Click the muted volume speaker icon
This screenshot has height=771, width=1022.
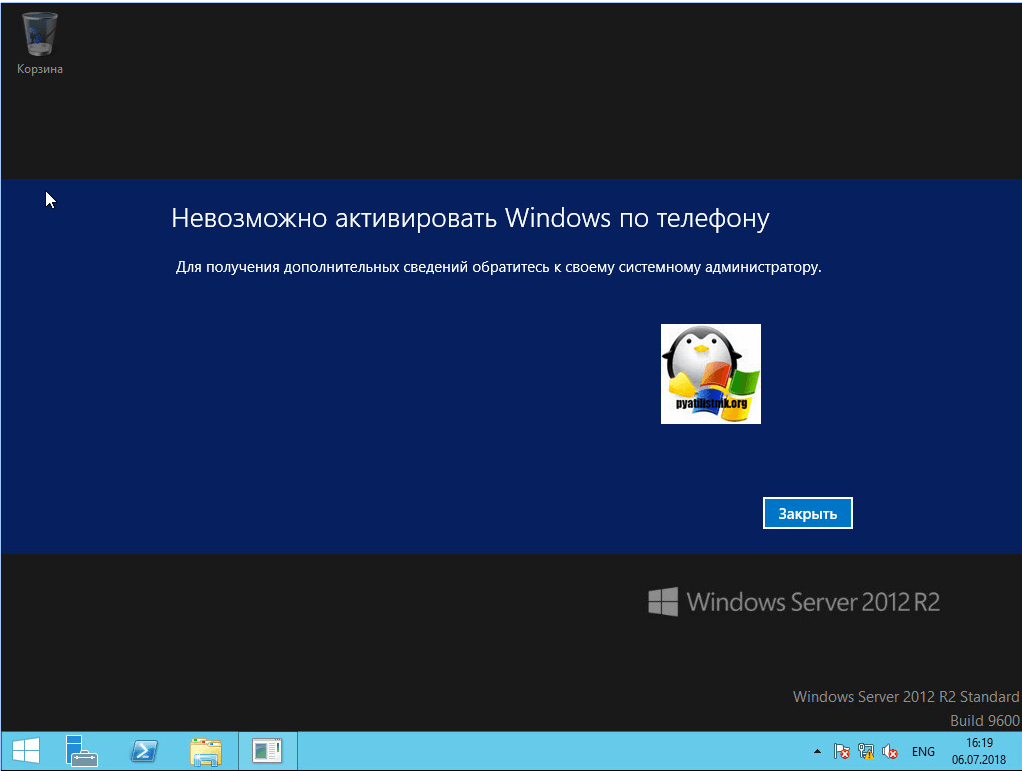[890, 752]
